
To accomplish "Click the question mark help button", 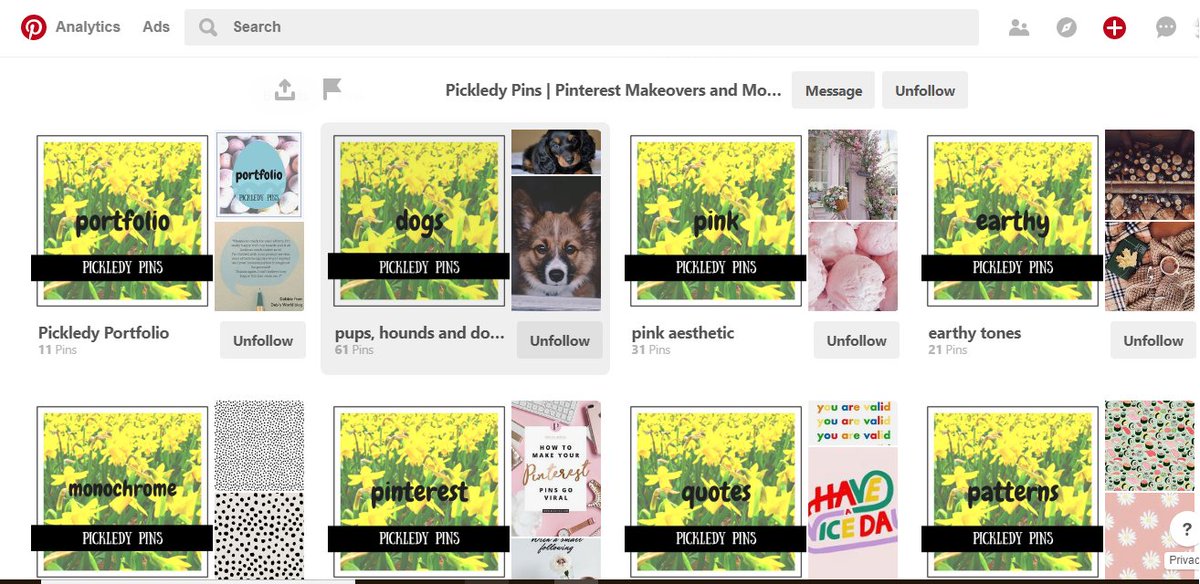I will pos(1185,530).
